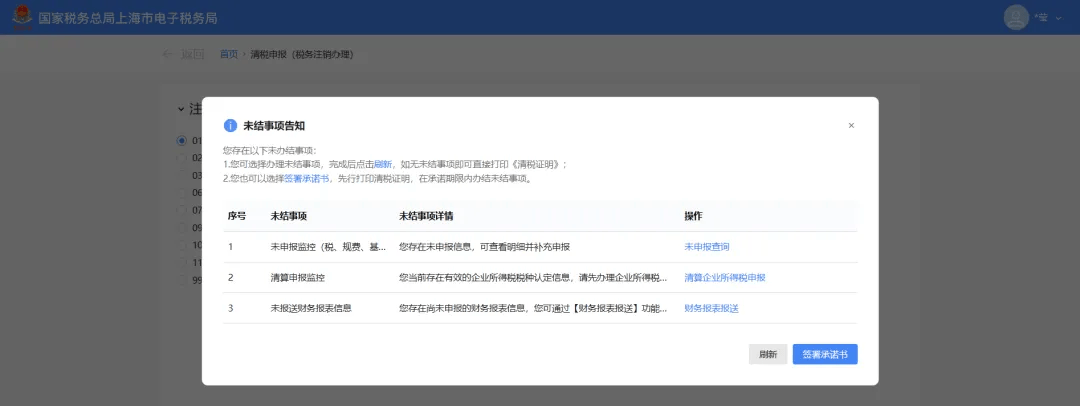Click the 未申报监控 row item name
Screen dimensions: 1080x406
click(x=325, y=247)
